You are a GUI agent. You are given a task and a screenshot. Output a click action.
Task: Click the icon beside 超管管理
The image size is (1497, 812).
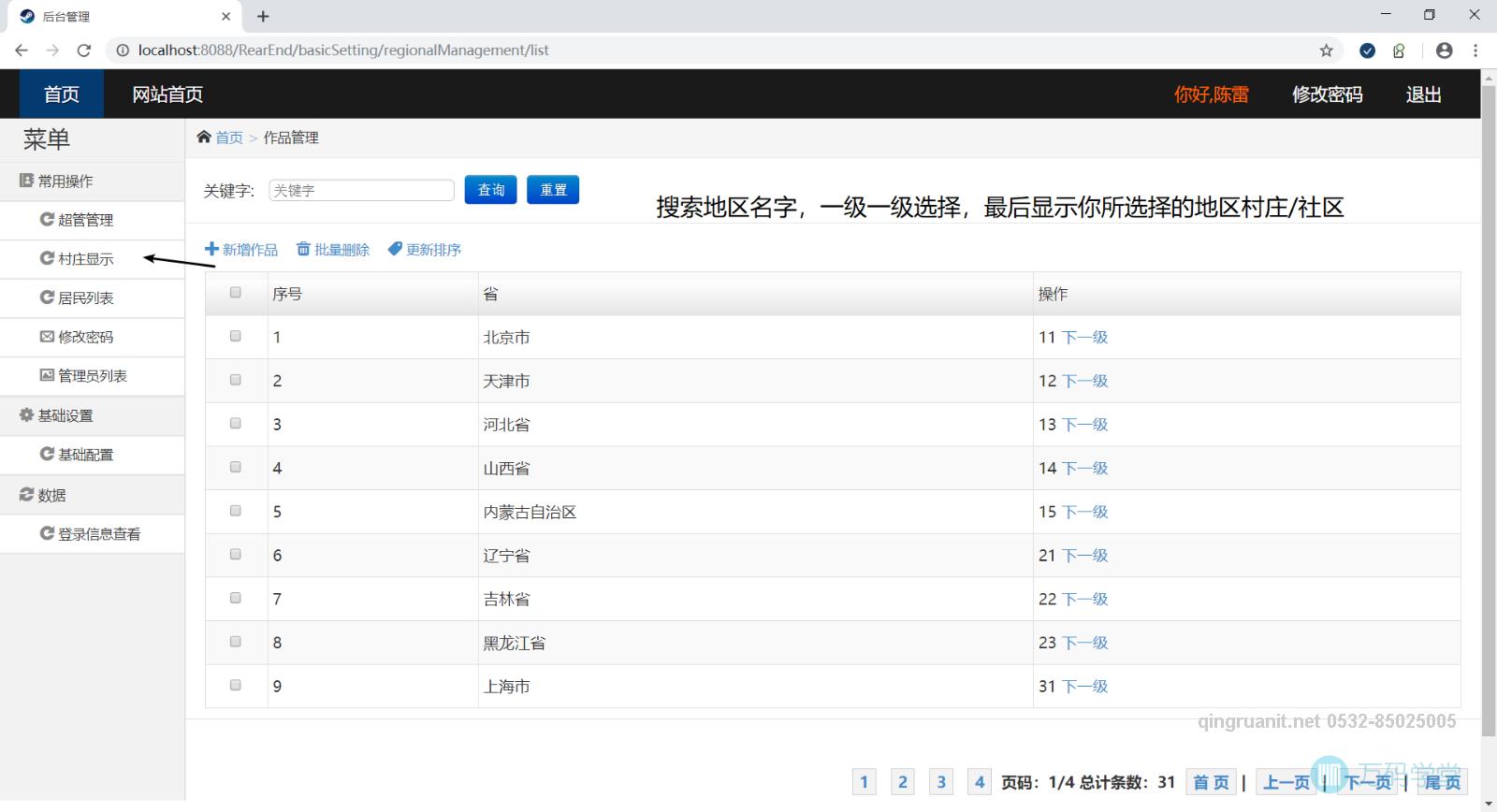(x=47, y=219)
